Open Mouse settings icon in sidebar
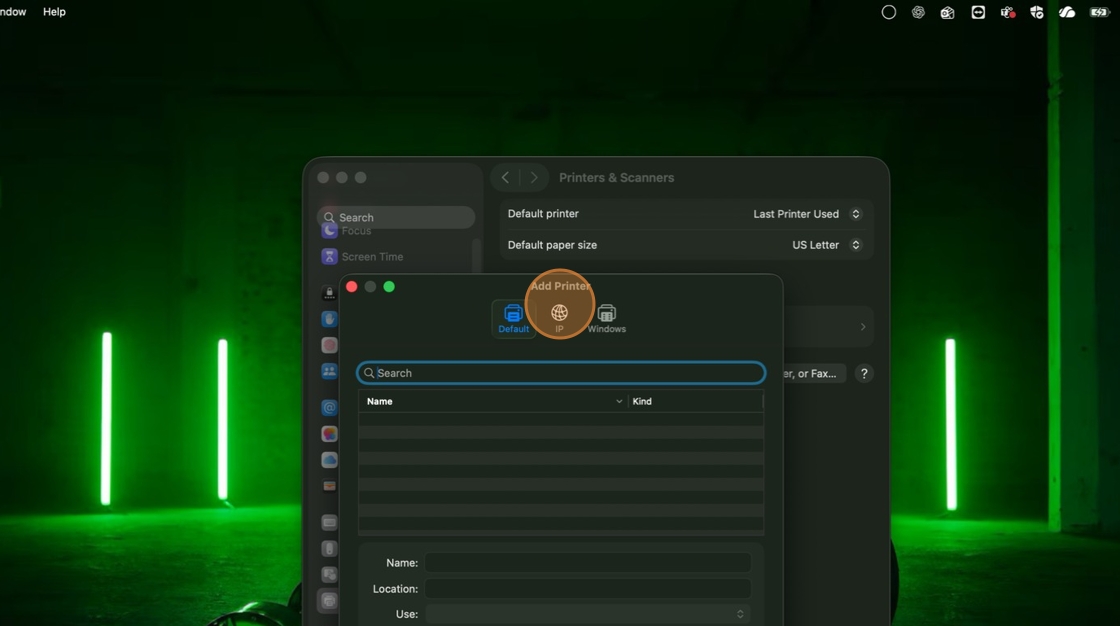This screenshot has height=626, width=1120. [329, 549]
